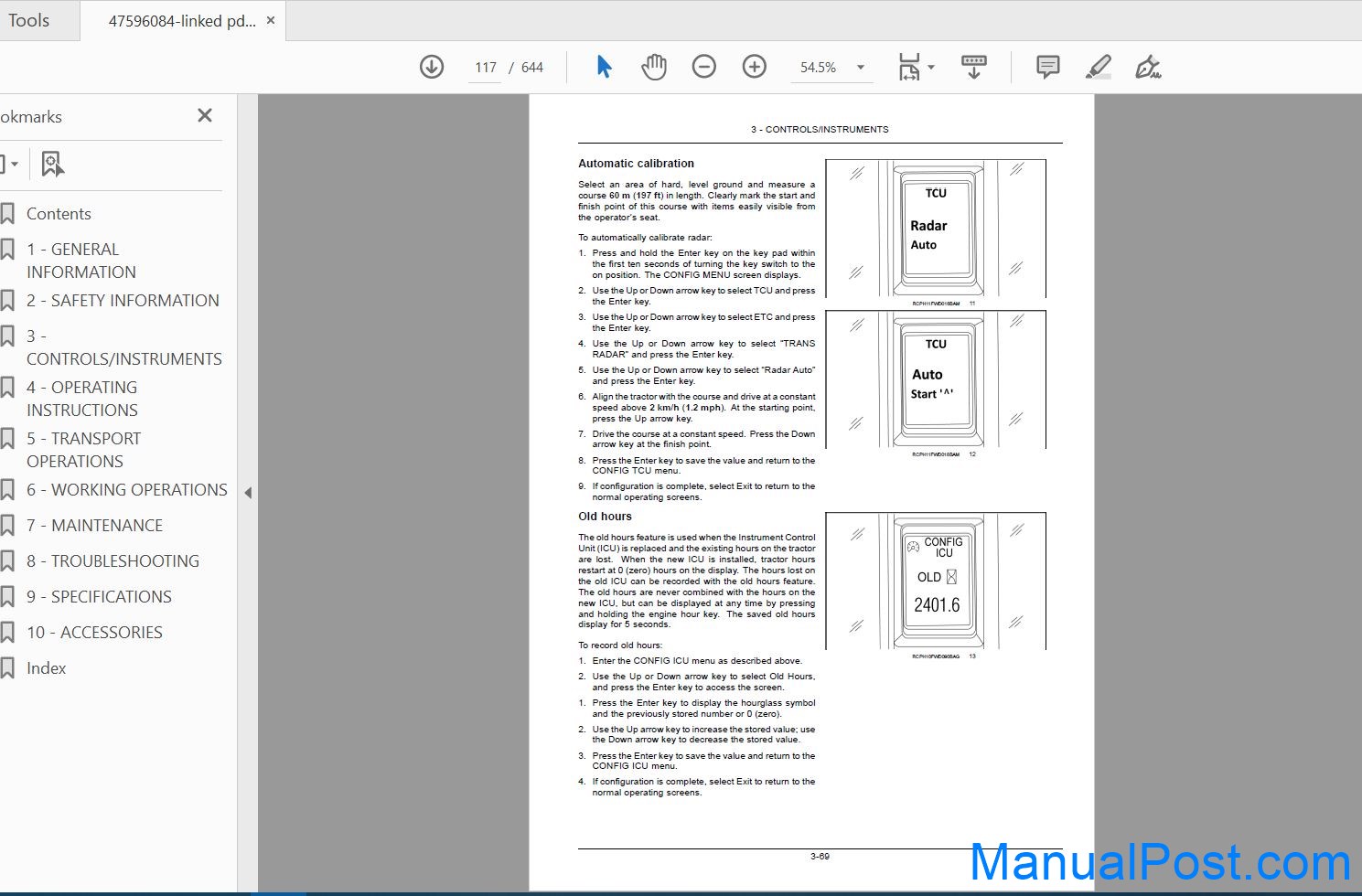Screen dimensions: 1362x896
Task: Click bookmark icon beside Index
Action: tap(7, 668)
